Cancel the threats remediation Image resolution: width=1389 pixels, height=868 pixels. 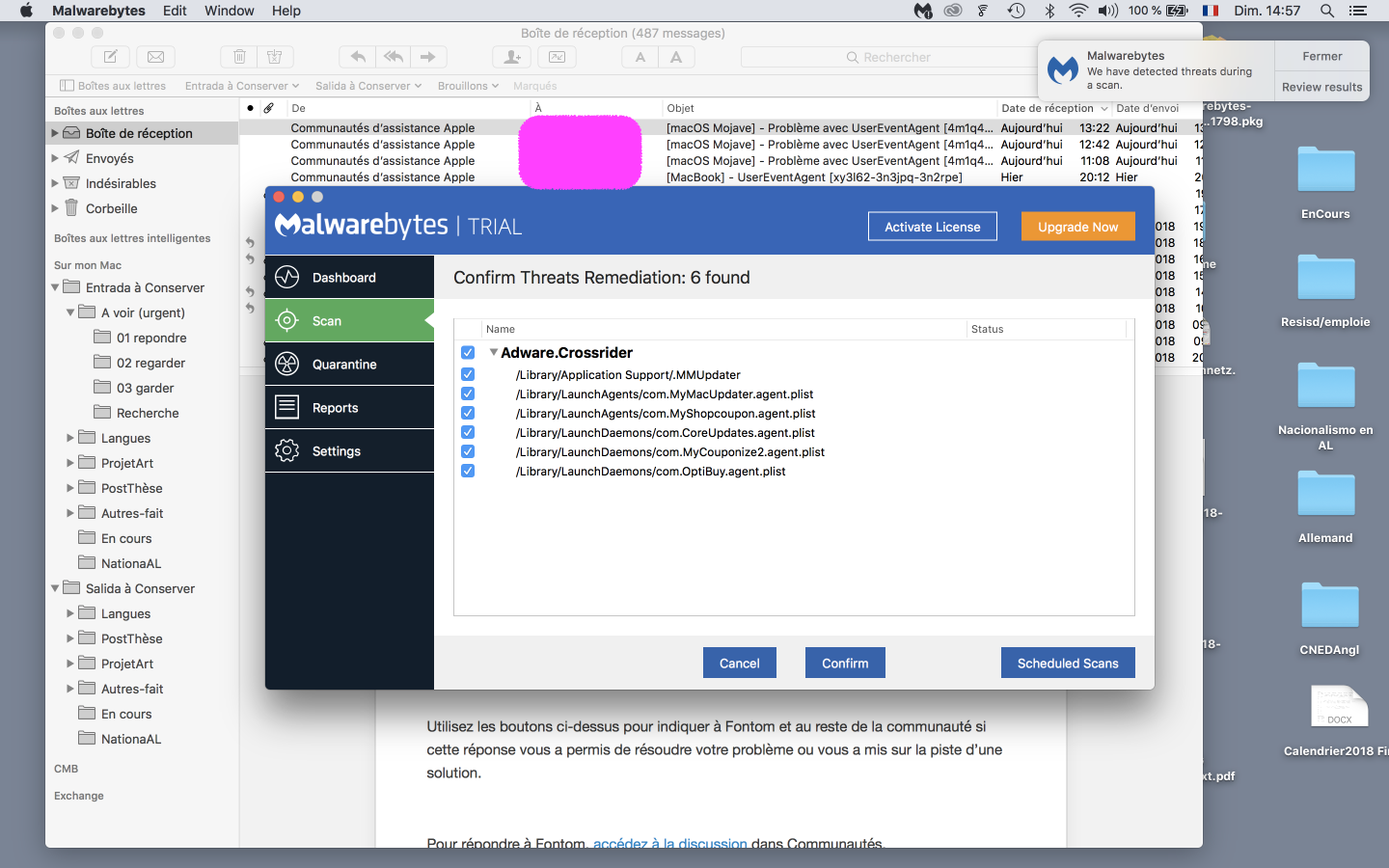[x=740, y=663]
